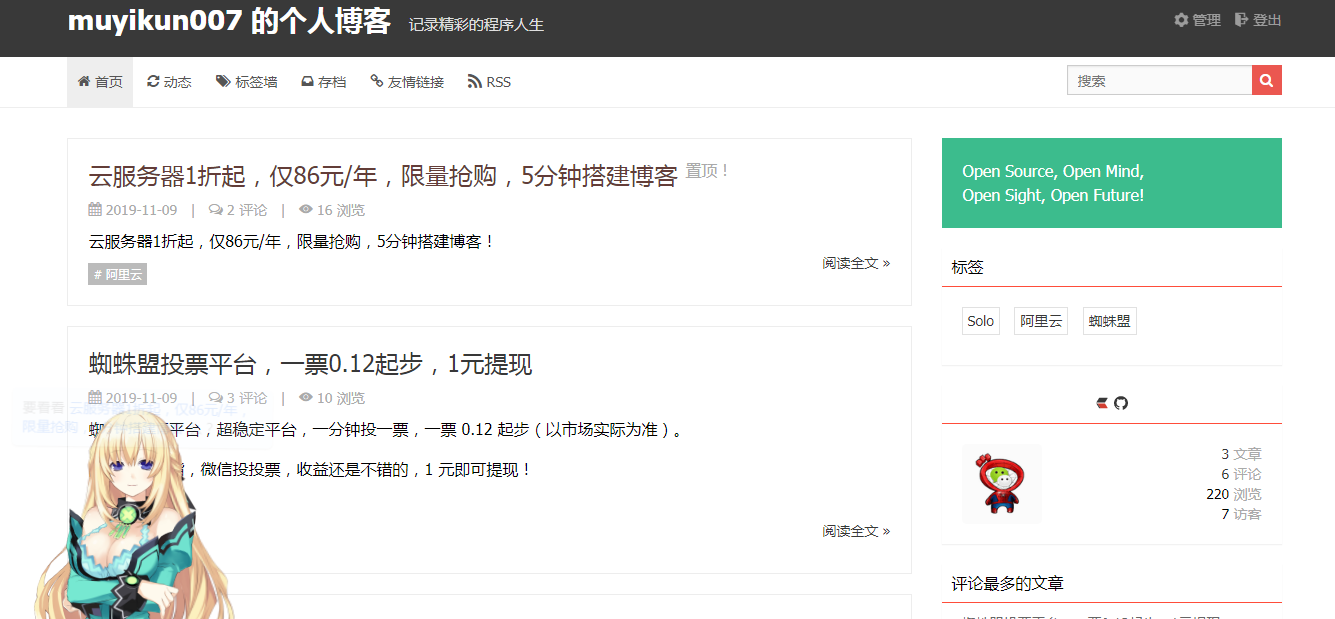
Task: Open the RSS feed menu item
Action: pos(489,82)
